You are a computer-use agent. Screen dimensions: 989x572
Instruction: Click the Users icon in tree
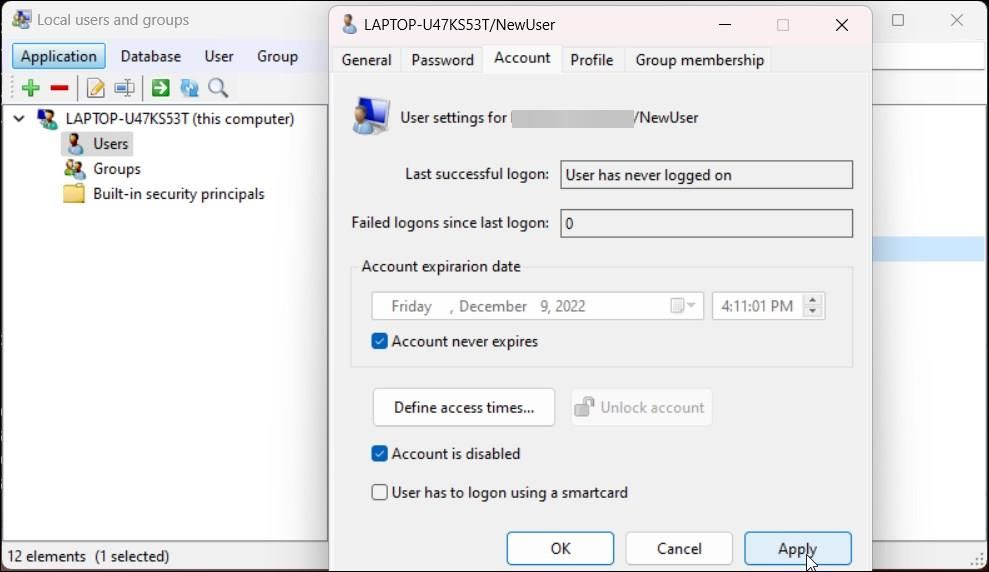click(x=75, y=144)
